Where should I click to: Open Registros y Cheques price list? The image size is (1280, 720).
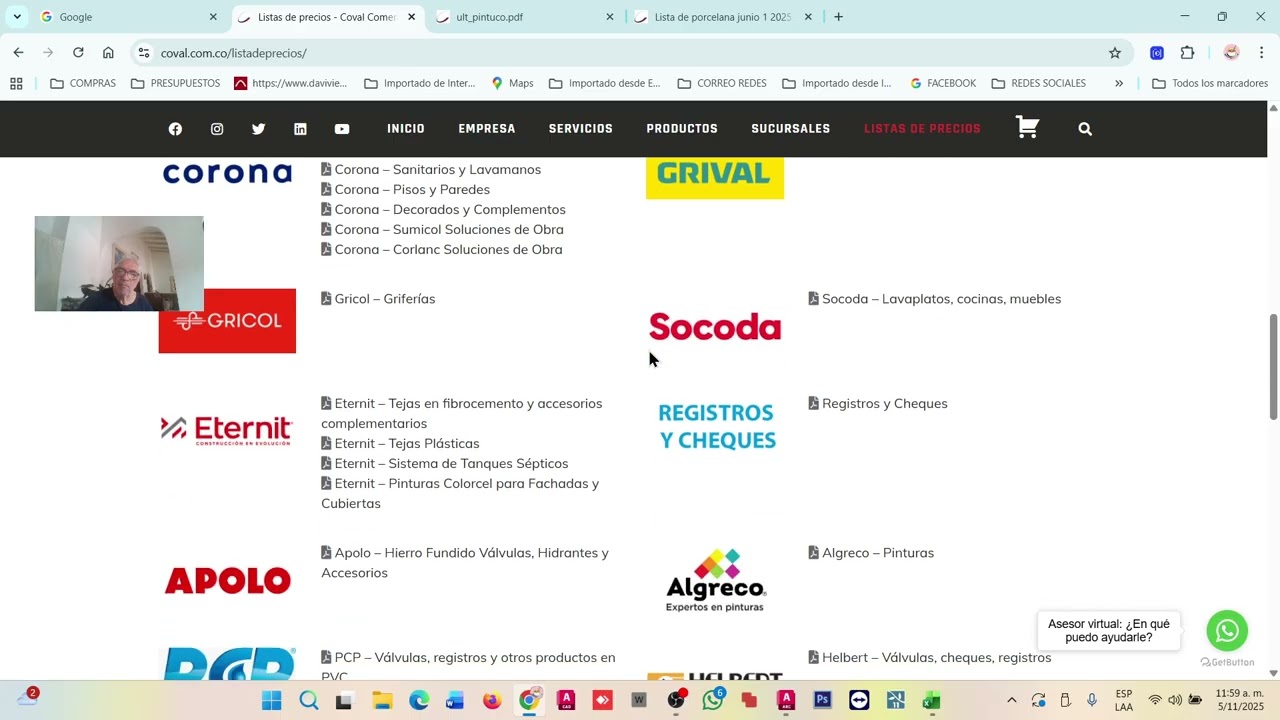tap(877, 404)
